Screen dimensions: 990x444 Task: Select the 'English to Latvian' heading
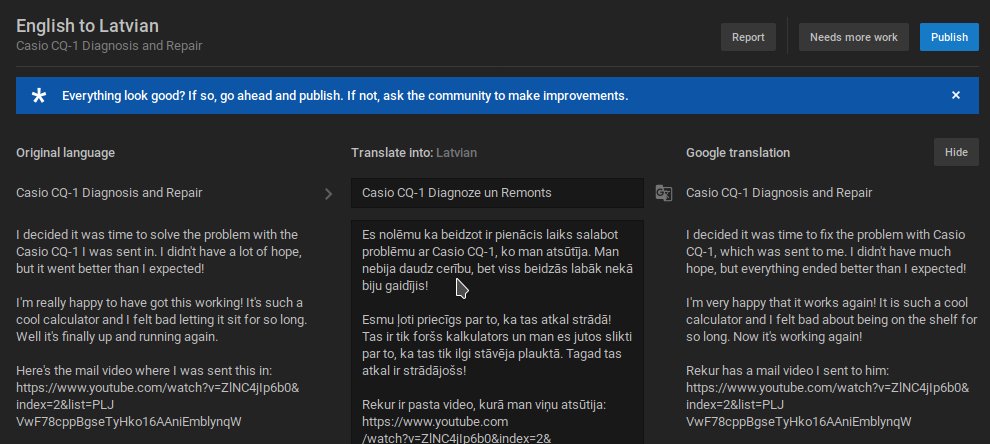pyautogui.click(x=87, y=26)
